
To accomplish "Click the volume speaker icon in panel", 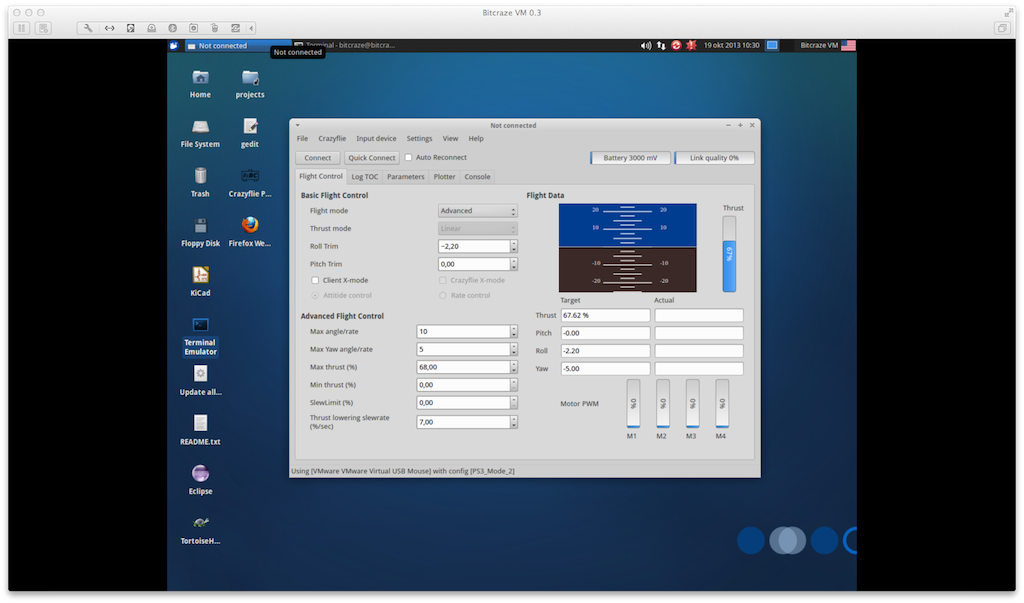I will tap(645, 46).
